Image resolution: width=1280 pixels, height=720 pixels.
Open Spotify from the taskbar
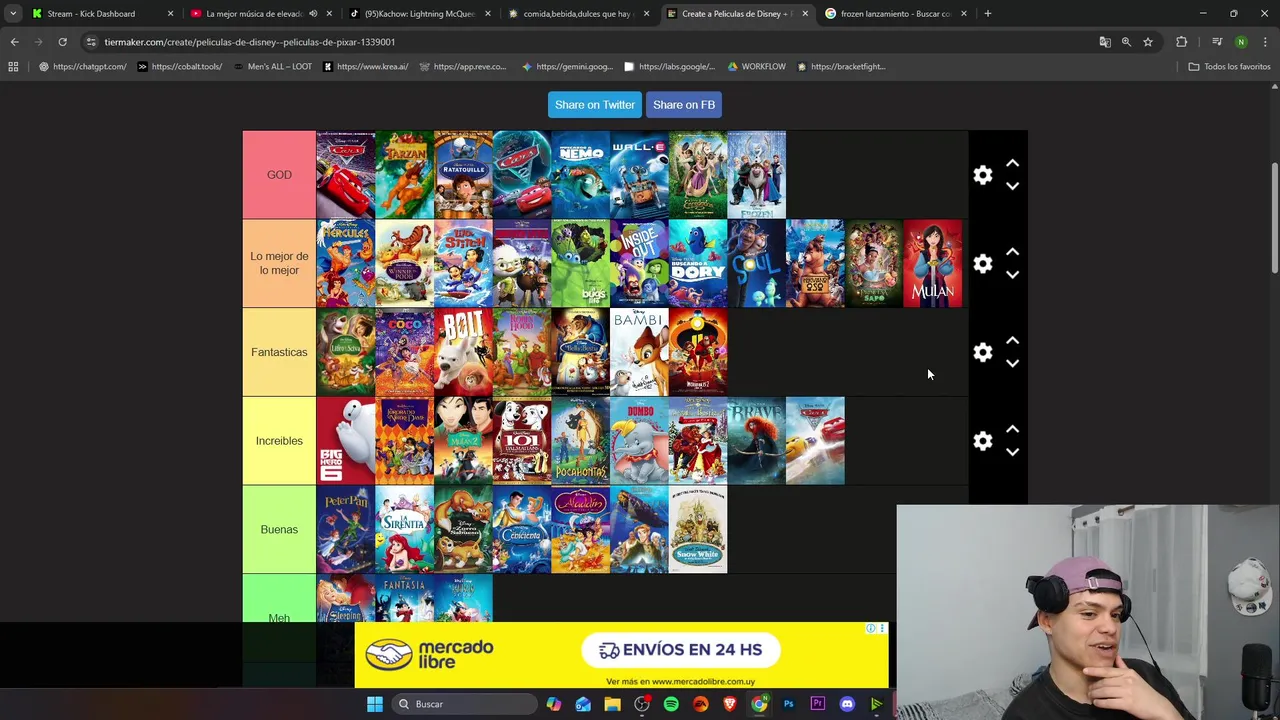[x=671, y=704]
